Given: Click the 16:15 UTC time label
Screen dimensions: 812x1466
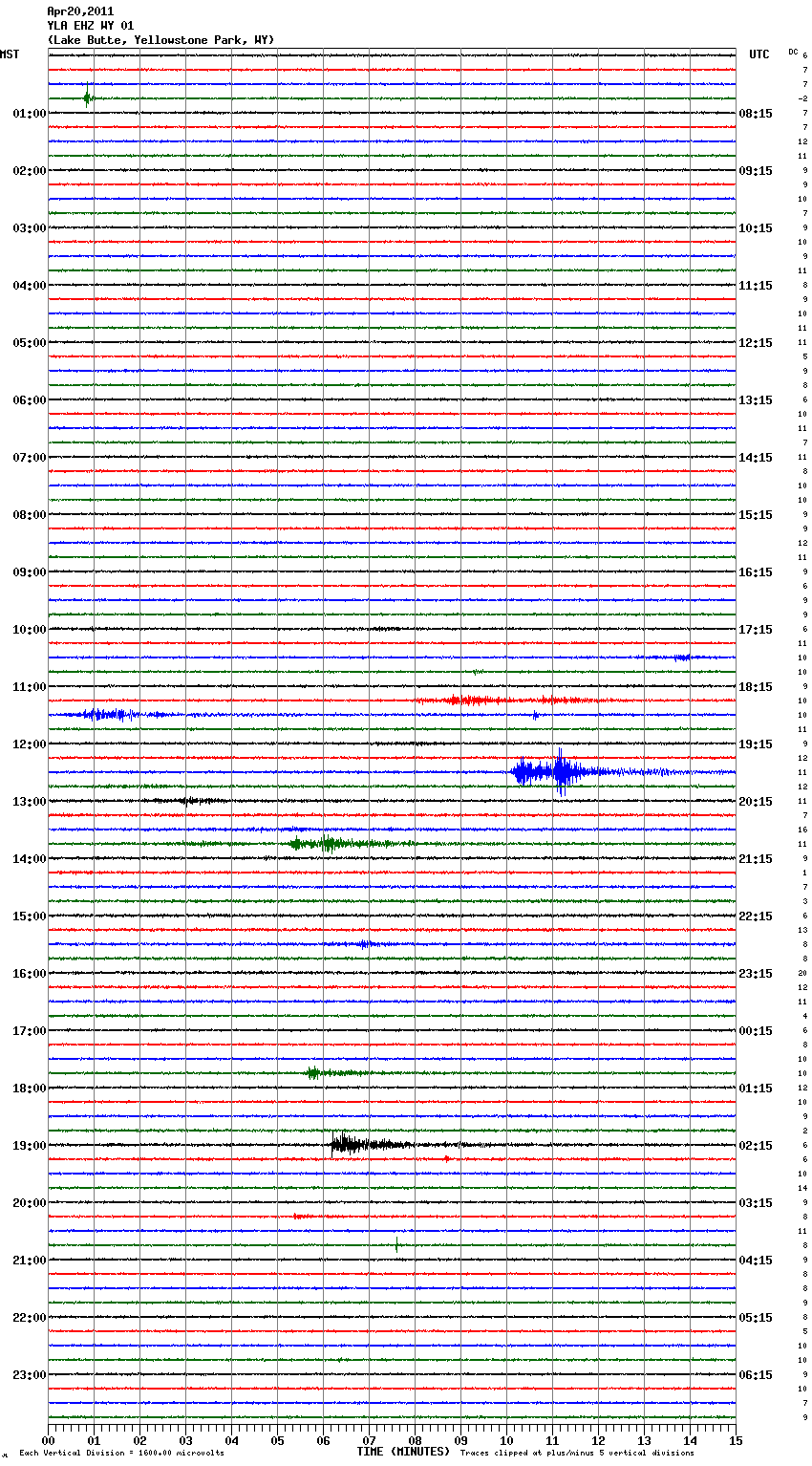Looking at the screenshot, I should pyautogui.click(x=756, y=572).
